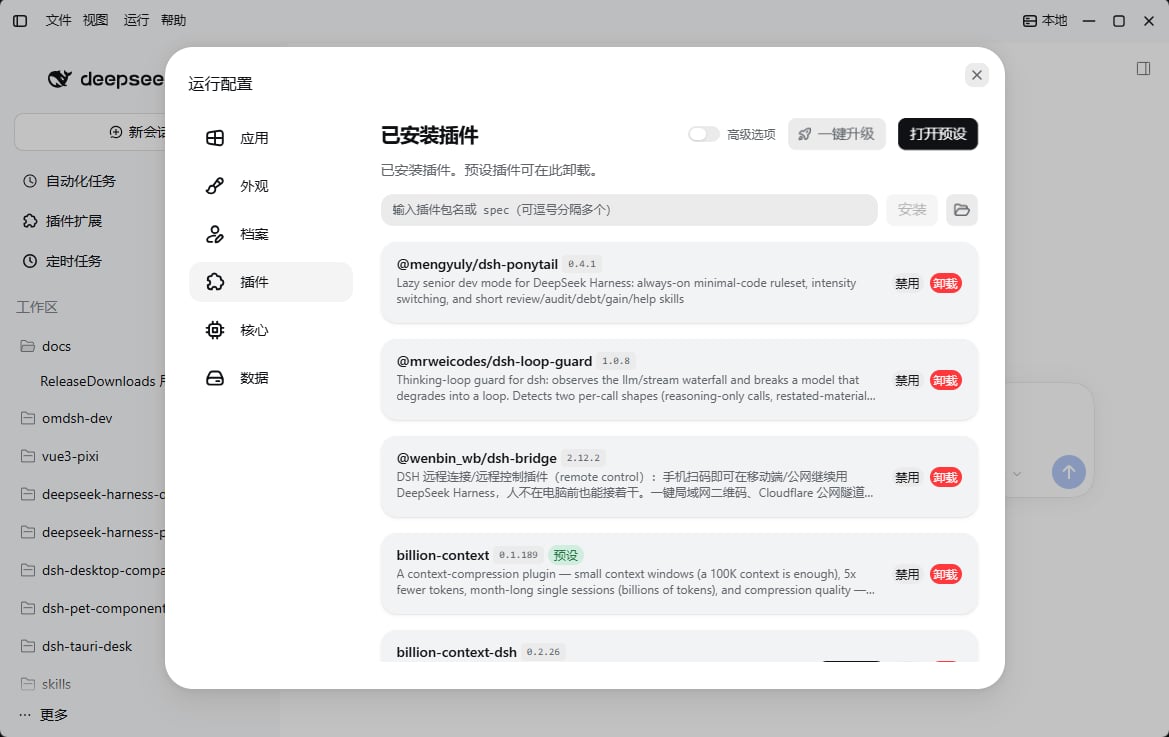Uninstall the dsh-ponytail plugin
Image resolution: width=1169 pixels, height=737 pixels.
click(x=945, y=284)
